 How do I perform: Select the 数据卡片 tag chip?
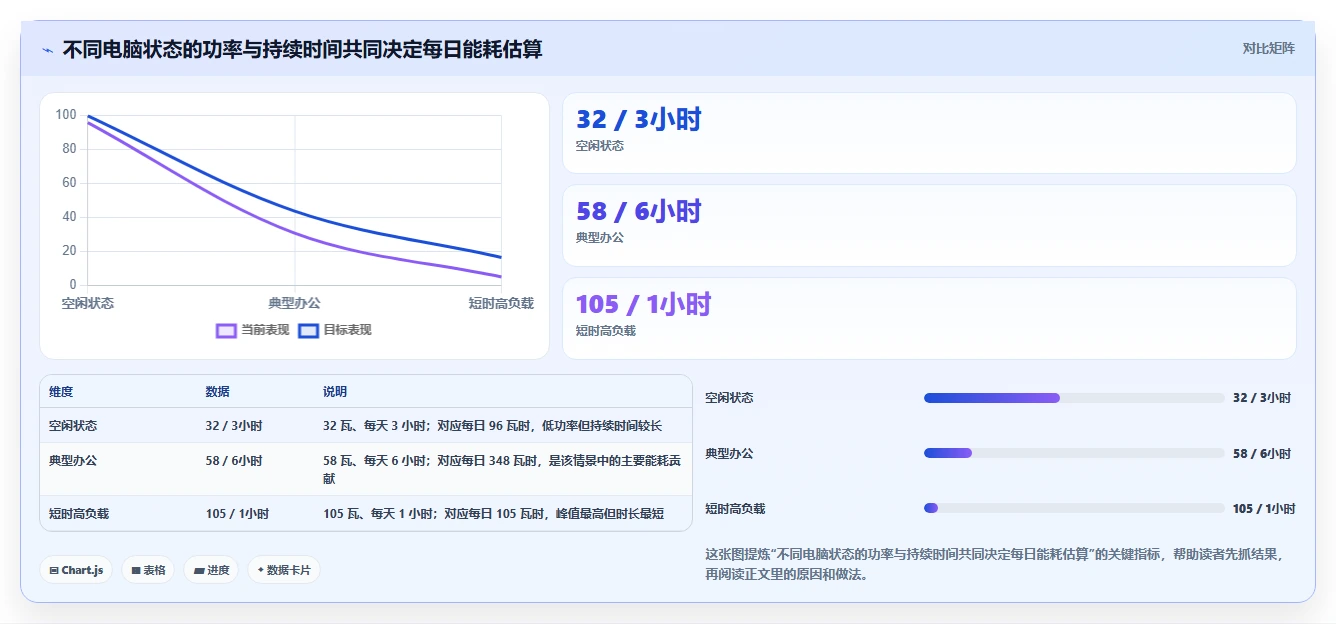(284, 570)
